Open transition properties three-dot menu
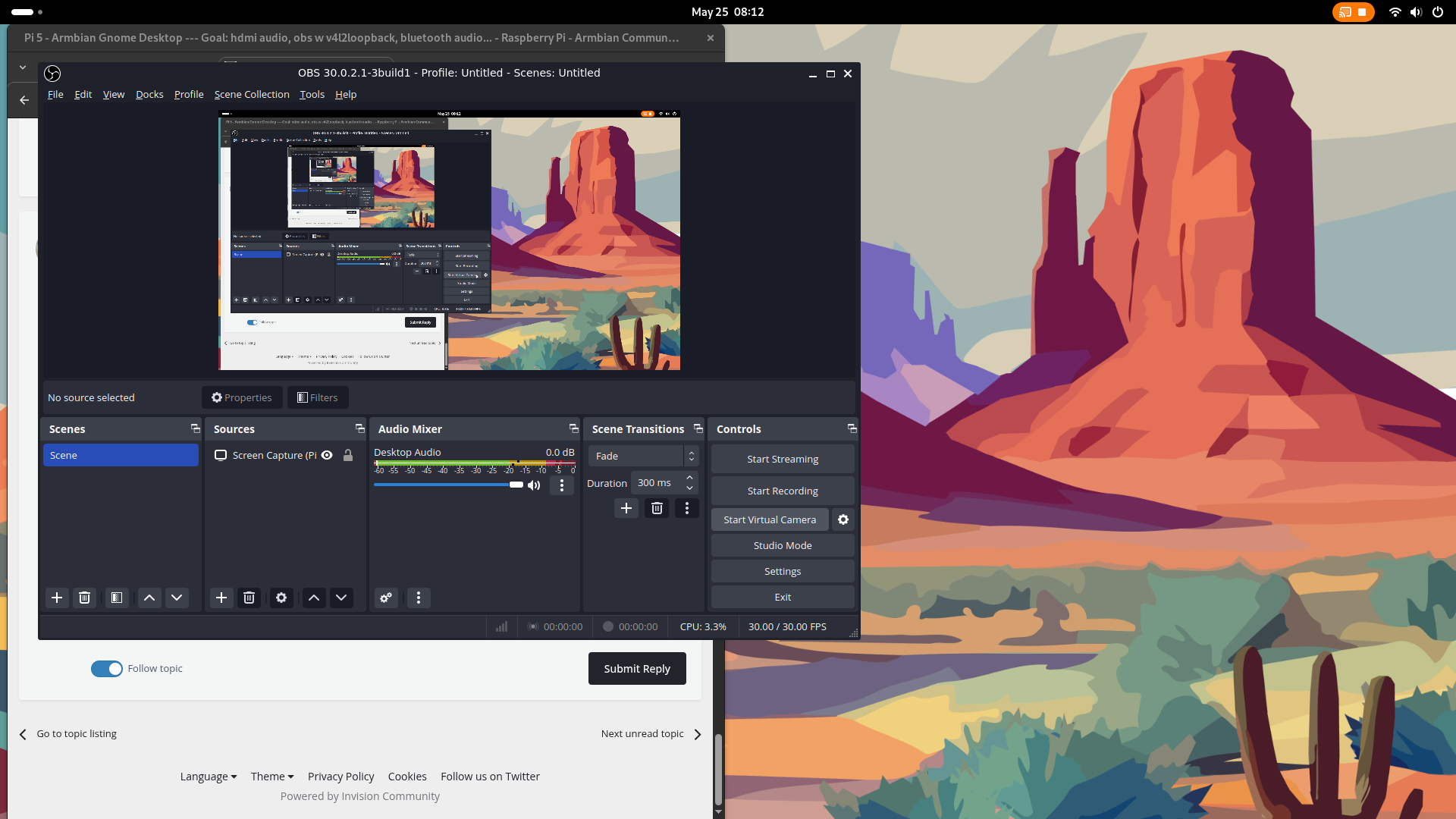This screenshot has height=819, width=1456. click(x=687, y=508)
